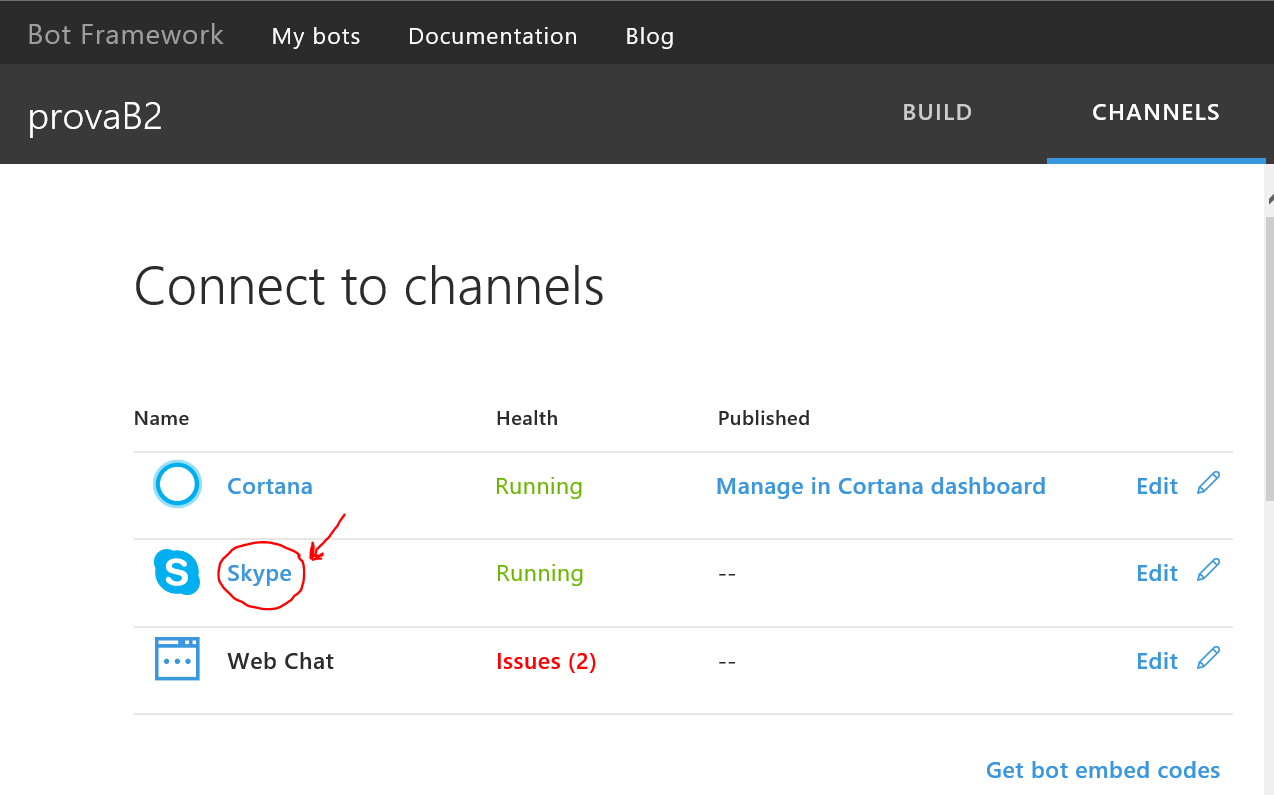View Web Chat Issues (2) status
Screen dimensions: 1274x795
tap(546, 661)
